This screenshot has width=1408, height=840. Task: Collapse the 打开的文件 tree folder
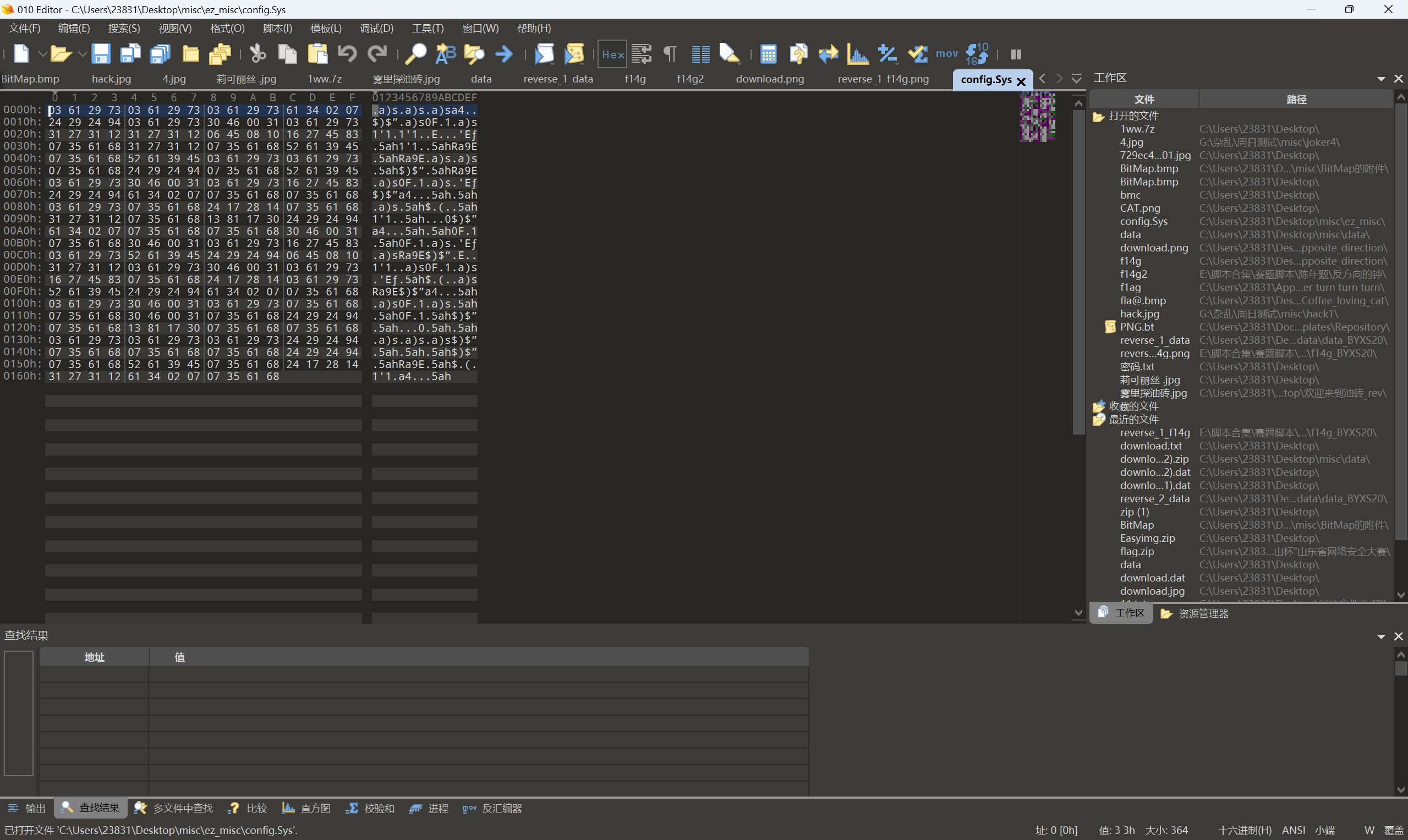click(1098, 117)
